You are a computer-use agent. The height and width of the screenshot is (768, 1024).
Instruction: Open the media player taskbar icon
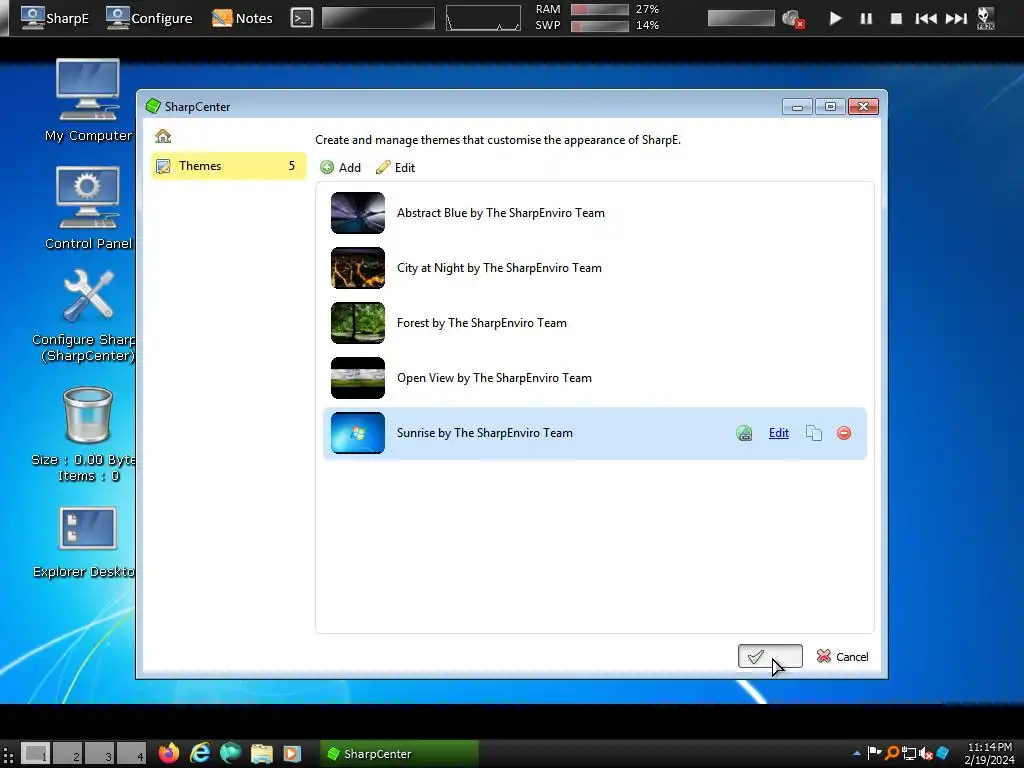click(x=292, y=753)
